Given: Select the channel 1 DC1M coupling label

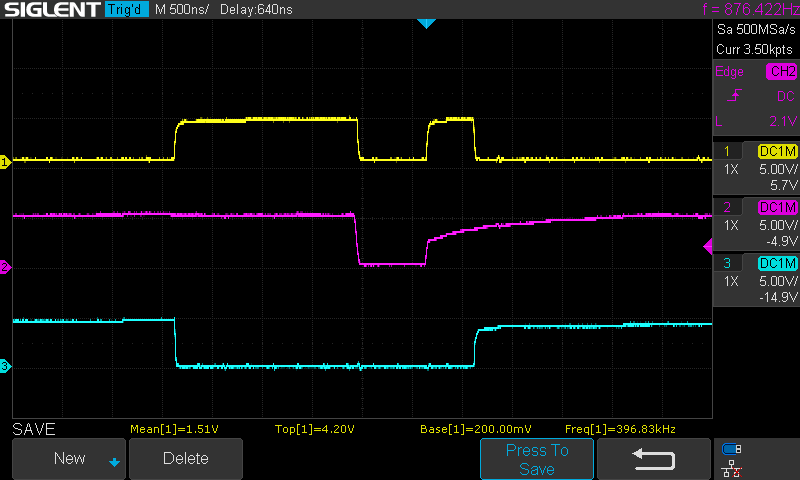Looking at the screenshot, I should [778, 151].
